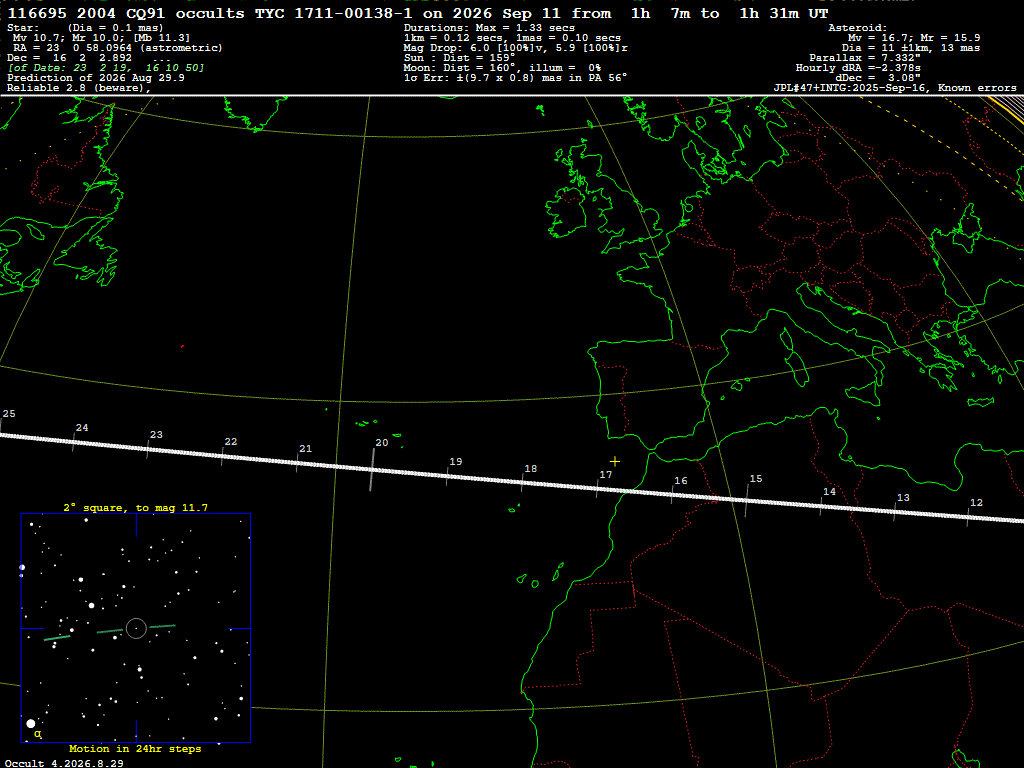1024x768 pixels.
Task: Click the yellow plus site marker
Action: tap(615, 462)
